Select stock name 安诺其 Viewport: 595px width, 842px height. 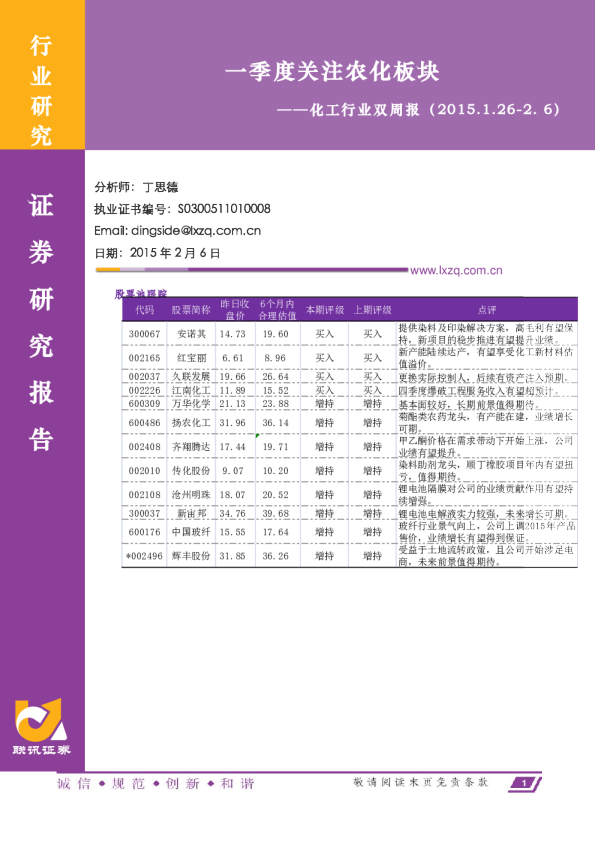(191, 334)
